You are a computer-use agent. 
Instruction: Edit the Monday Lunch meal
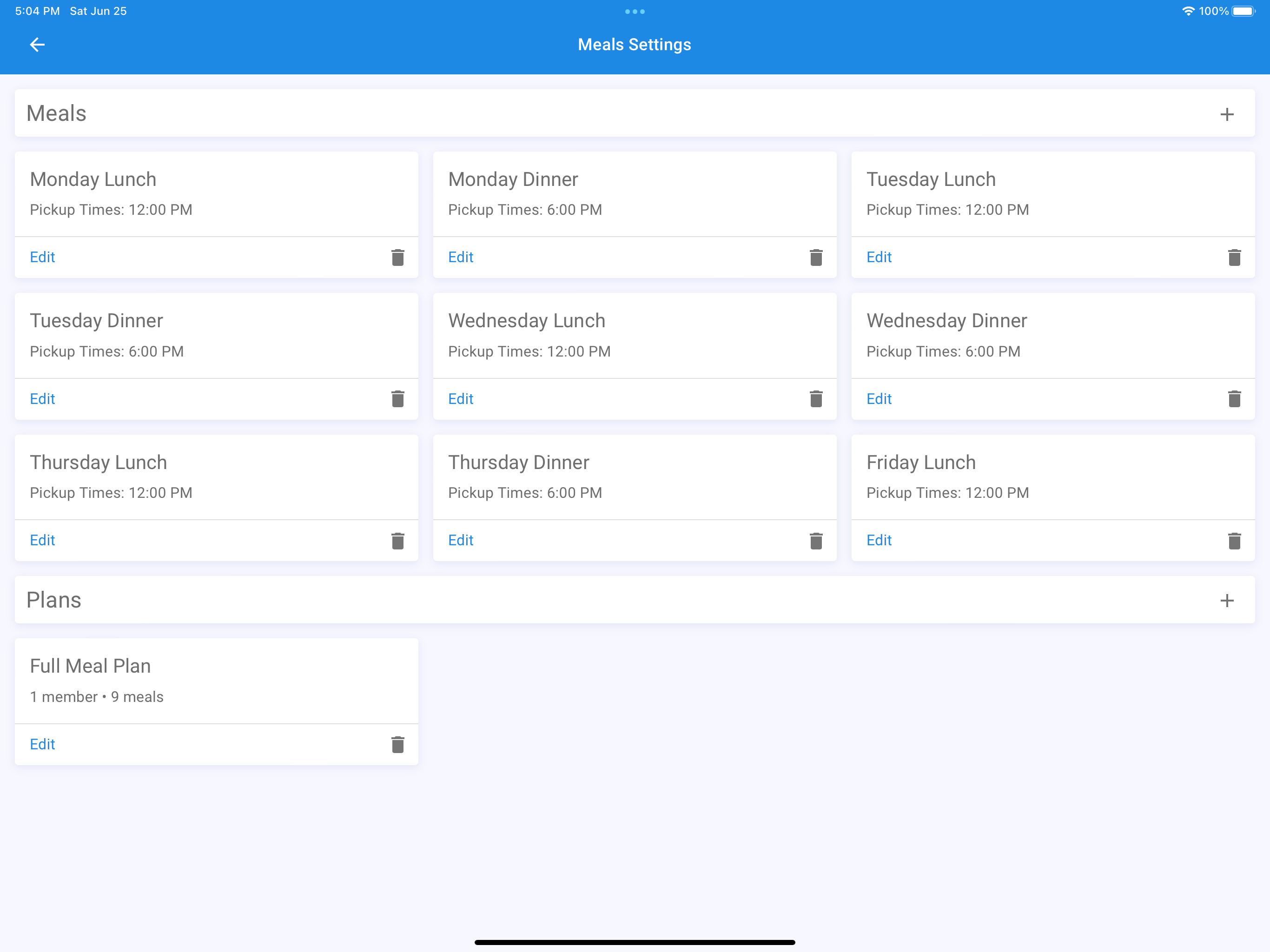point(42,257)
